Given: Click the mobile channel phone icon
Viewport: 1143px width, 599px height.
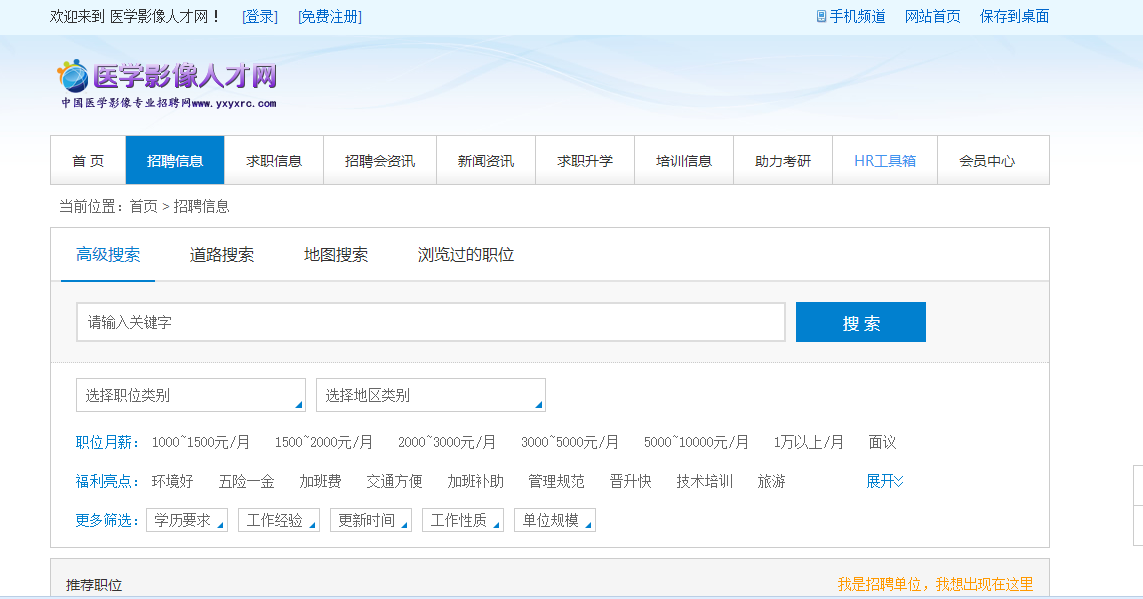Looking at the screenshot, I should click(820, 16).
